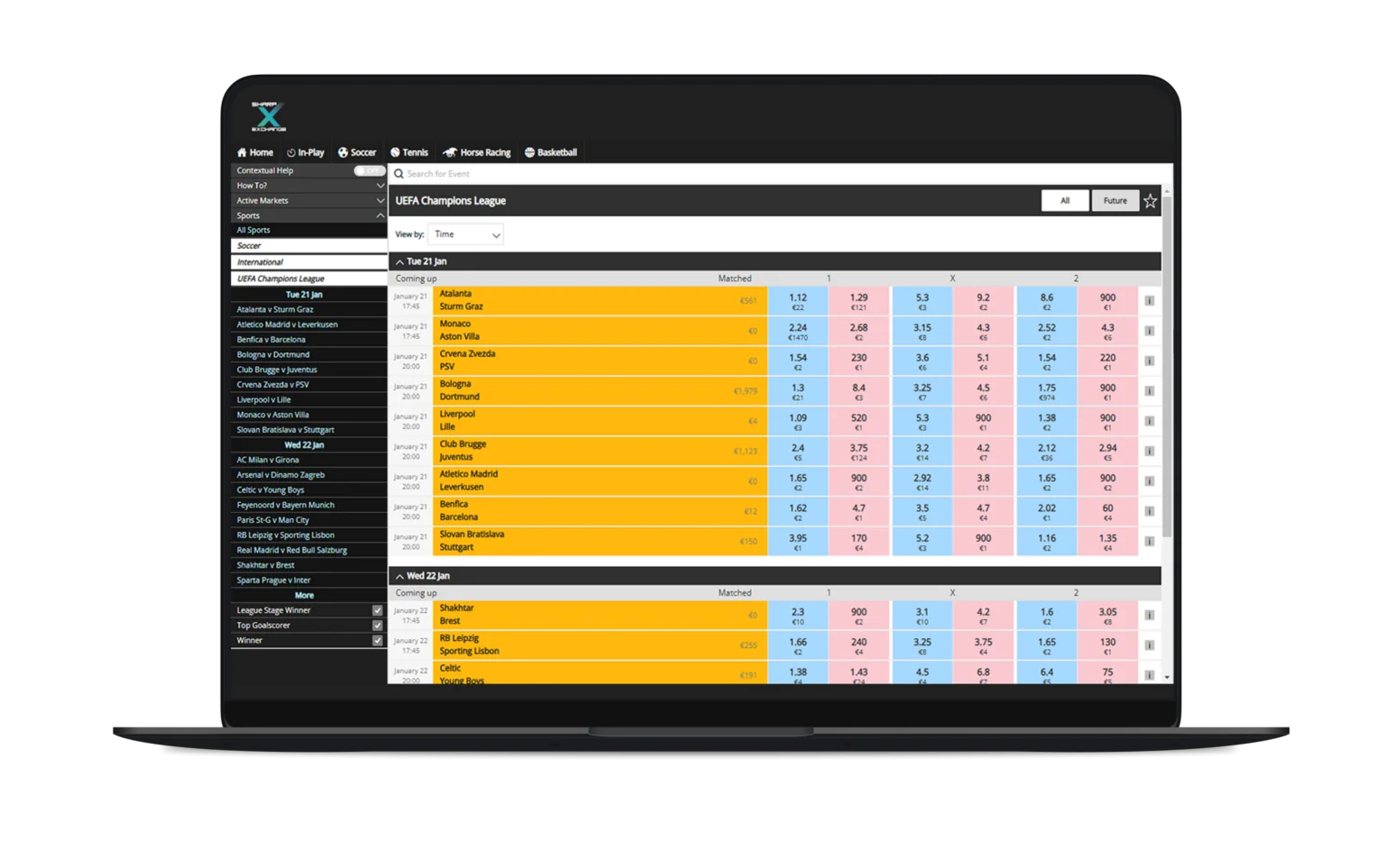Back the draw at 3.25 for Bologna v Dortmund

tap(922, 391)
